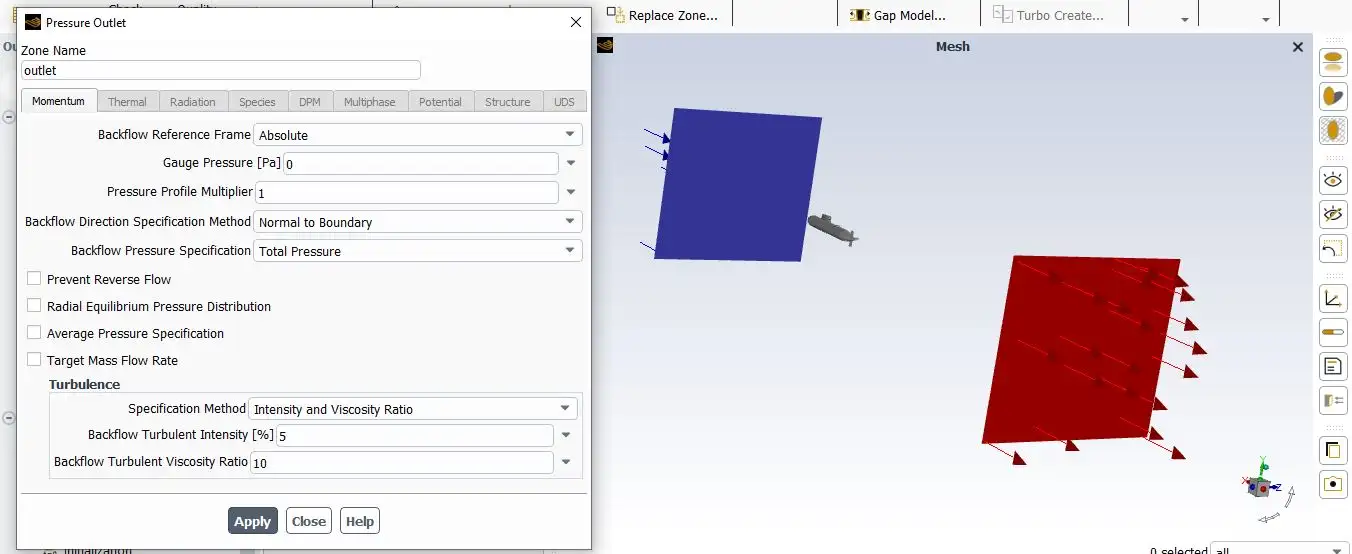Click the camera screenshot icon

[1333, 484]
